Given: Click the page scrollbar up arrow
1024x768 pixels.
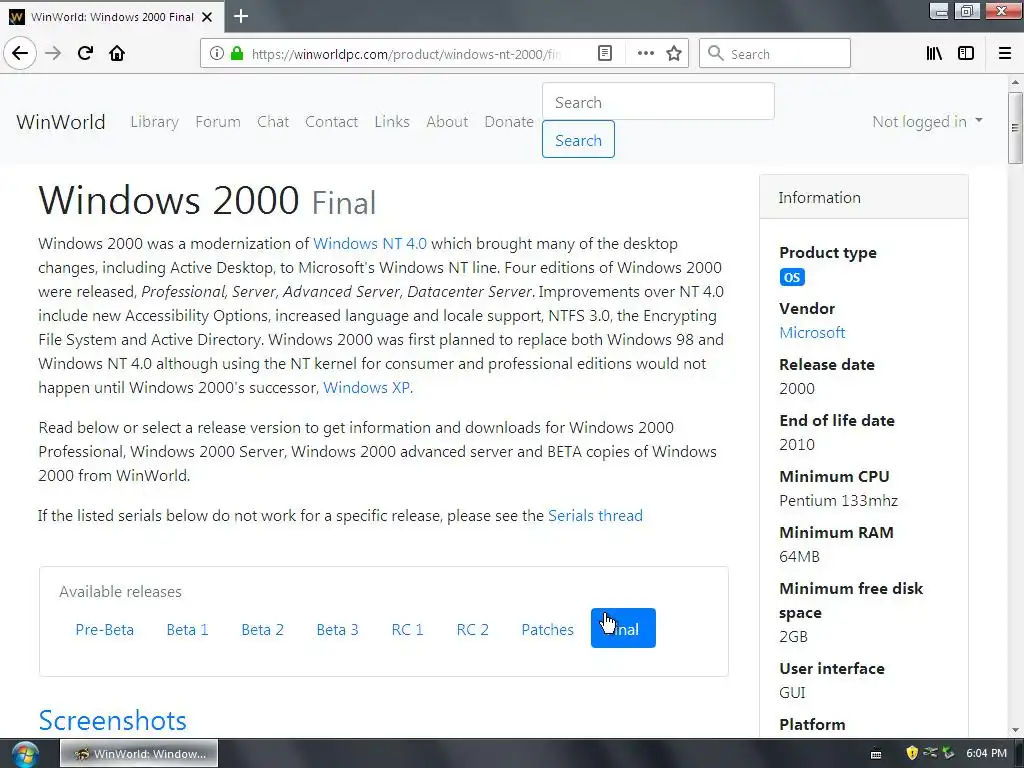Looking at the screenshot, I should pyautogui.click(x=1015, y=82).
